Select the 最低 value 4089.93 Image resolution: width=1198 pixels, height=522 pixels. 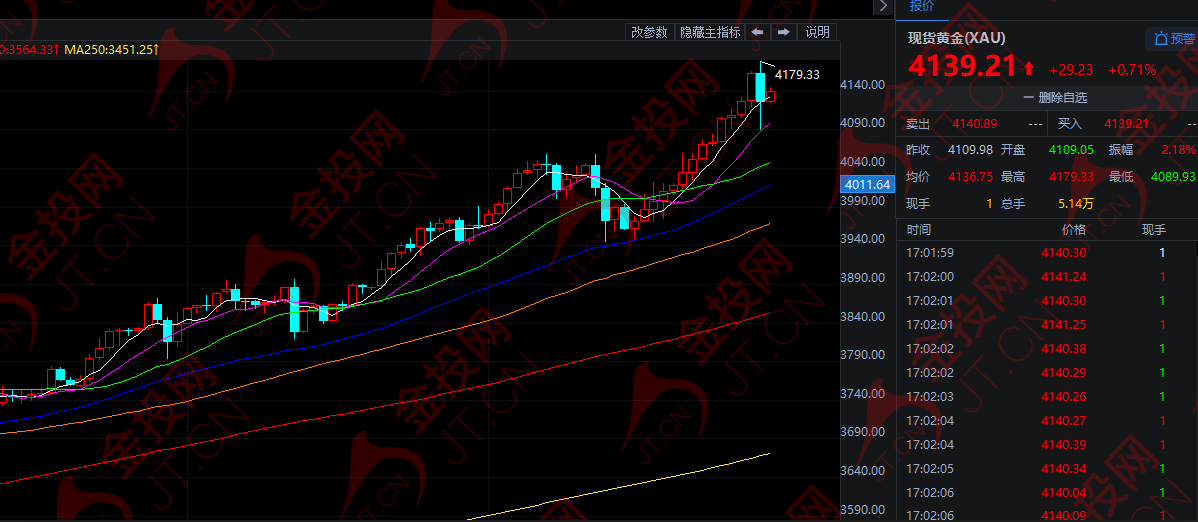[1173, 177]
